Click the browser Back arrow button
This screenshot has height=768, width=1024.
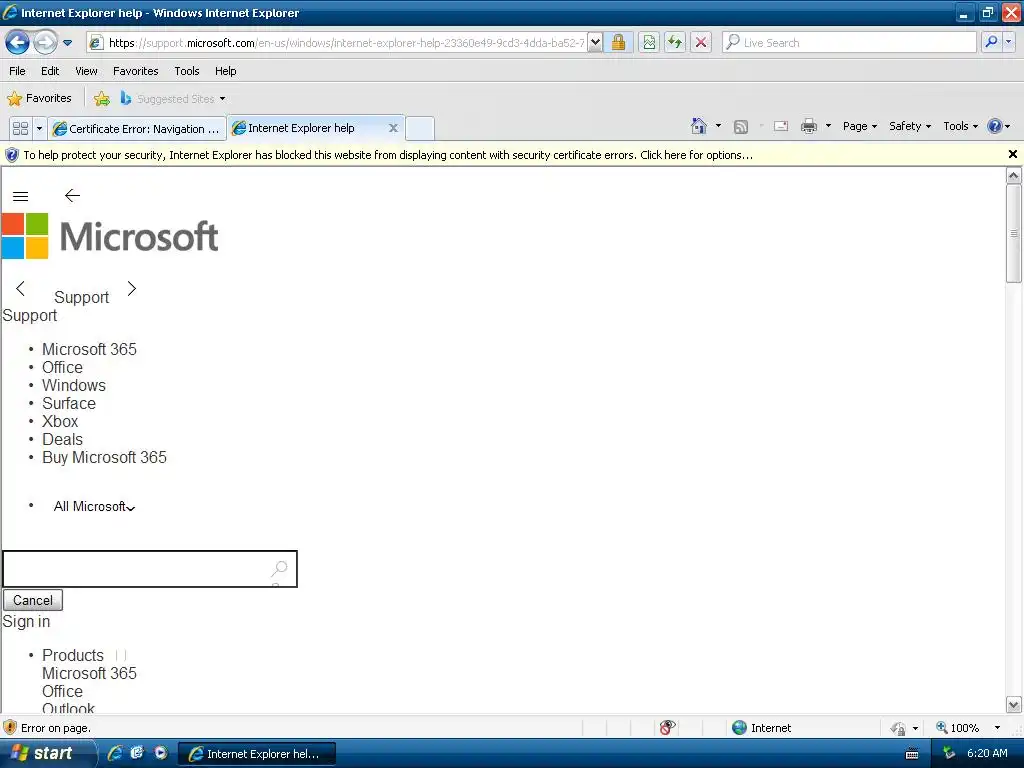pyautogui.click(x=18, y=42)
